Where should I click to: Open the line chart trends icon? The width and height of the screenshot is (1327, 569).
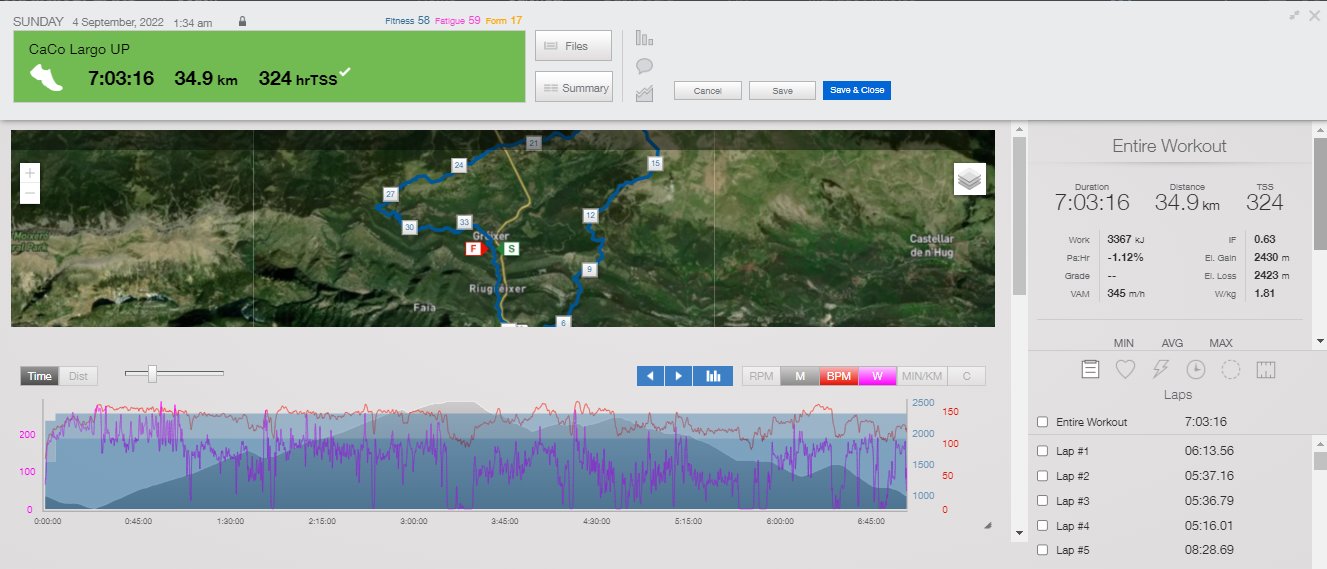point(644,93)
